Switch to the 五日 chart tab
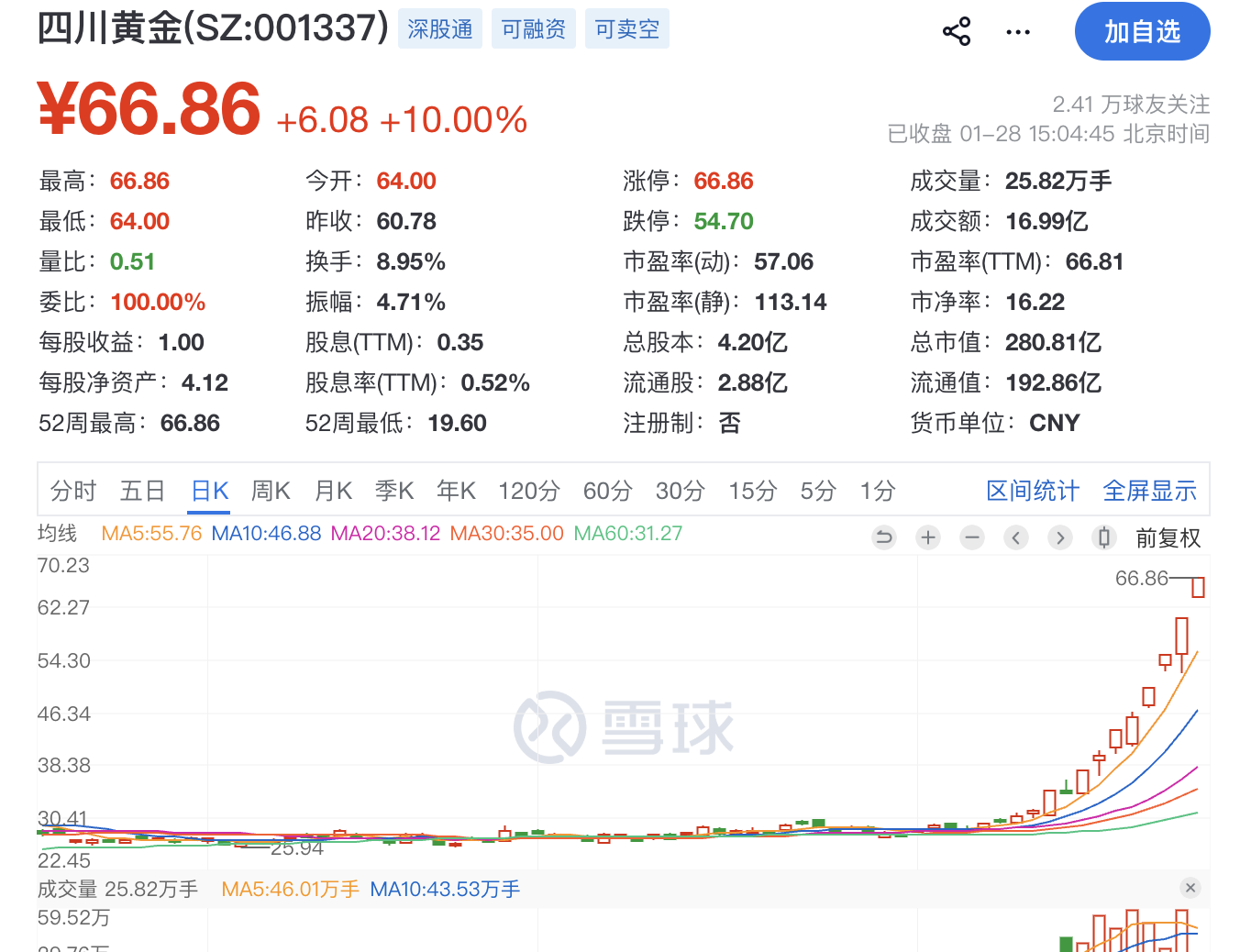Image resolution: width=1240 pixels, height=952 pixels. (142, 492)
